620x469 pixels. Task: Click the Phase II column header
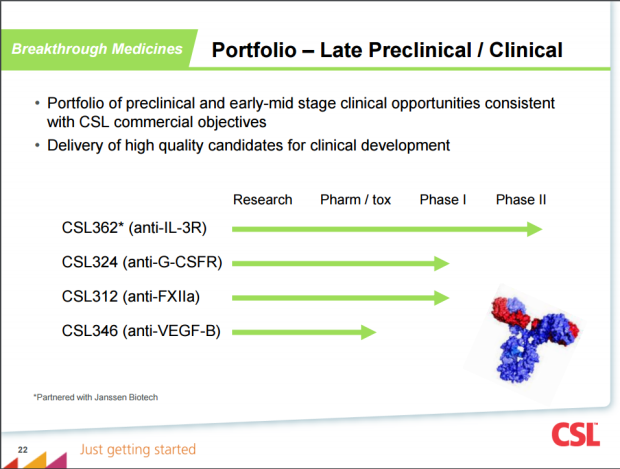pyautogui.click(x=521, y=200)
